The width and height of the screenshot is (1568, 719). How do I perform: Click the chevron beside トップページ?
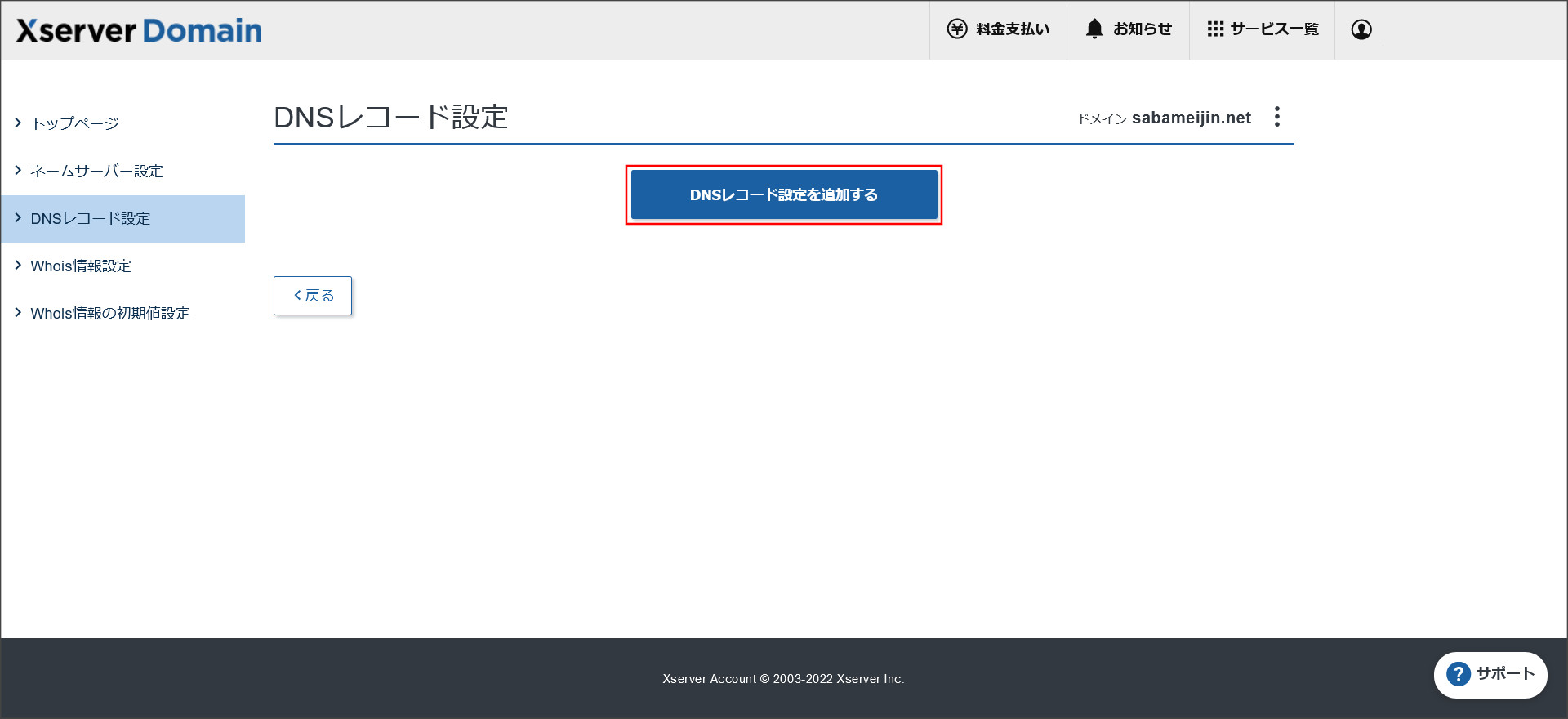click(18, 123)
